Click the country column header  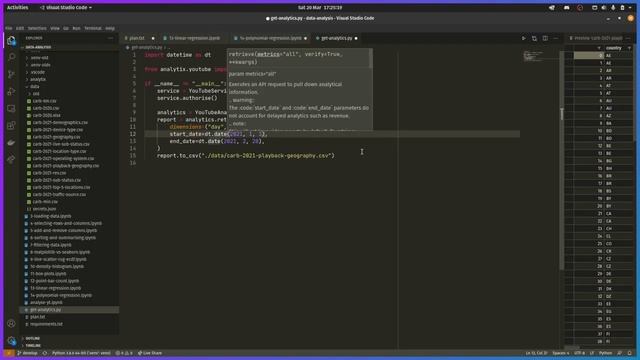click(x=613, y=48)
